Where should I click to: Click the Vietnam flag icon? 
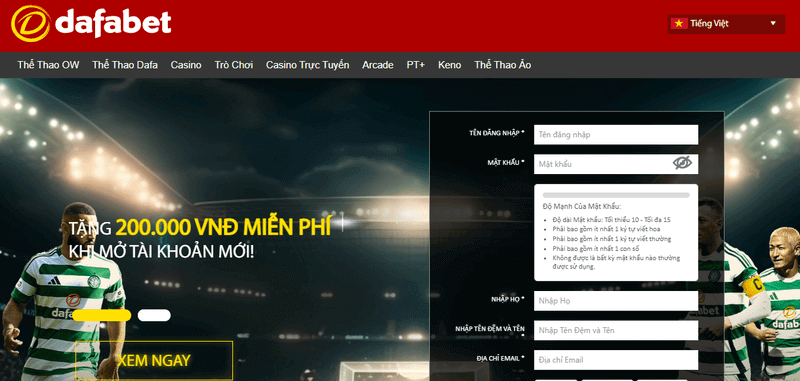(x=679, y=23)
